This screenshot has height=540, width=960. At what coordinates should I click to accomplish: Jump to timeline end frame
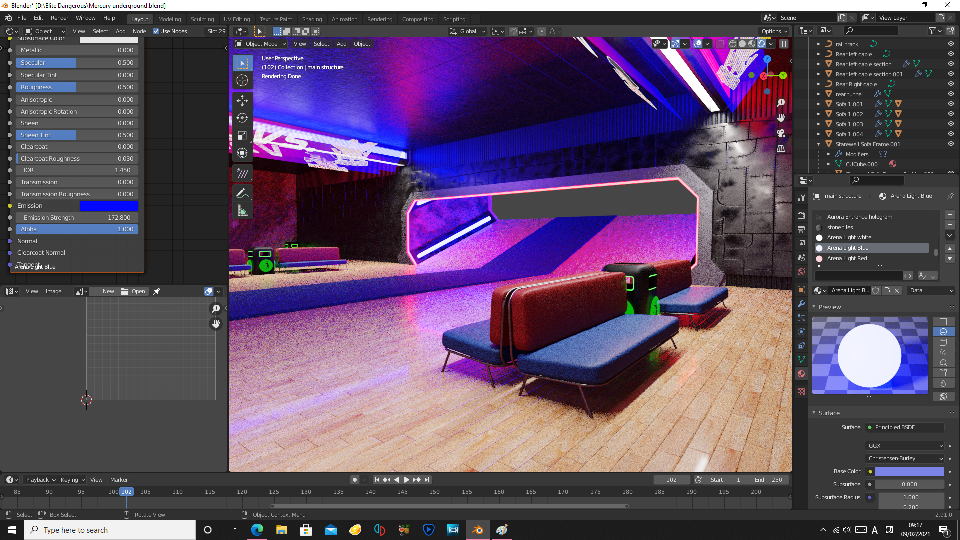pos(427,480)
